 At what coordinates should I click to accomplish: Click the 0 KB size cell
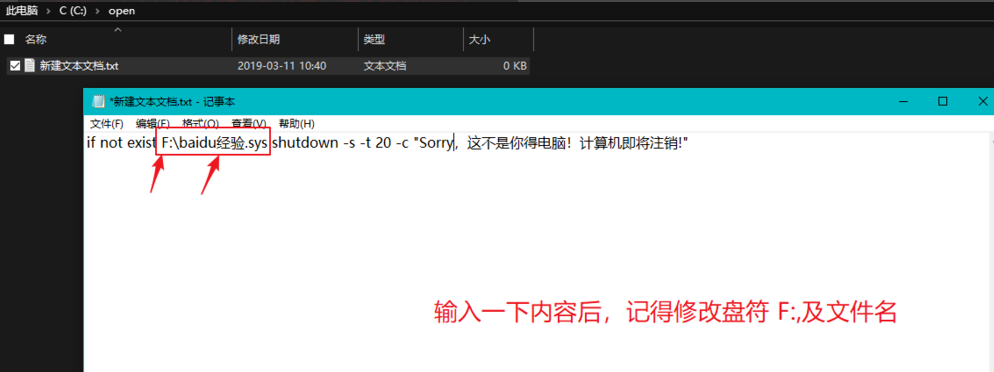[x=515, y=65]
